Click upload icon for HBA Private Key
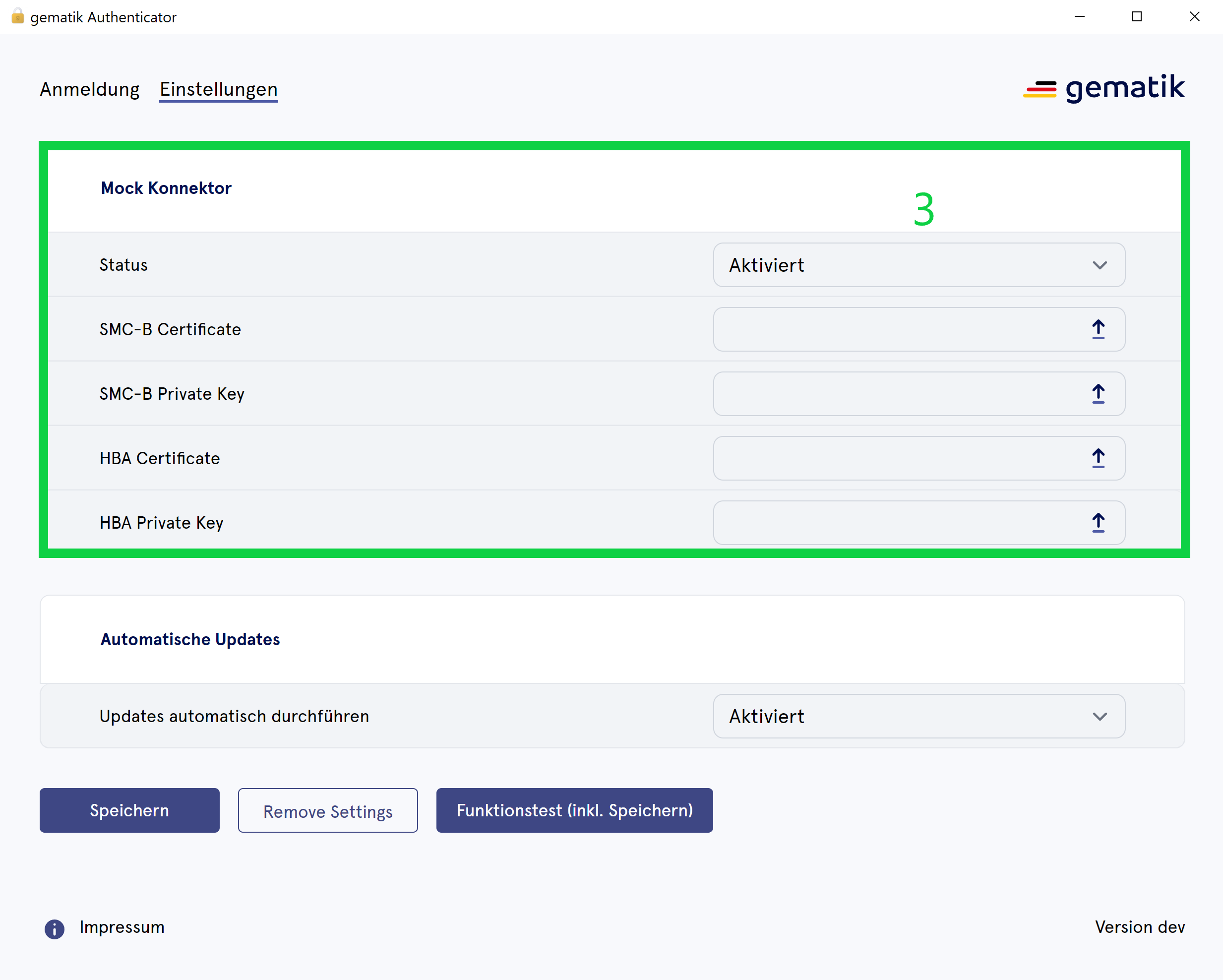 point(1098,523)
